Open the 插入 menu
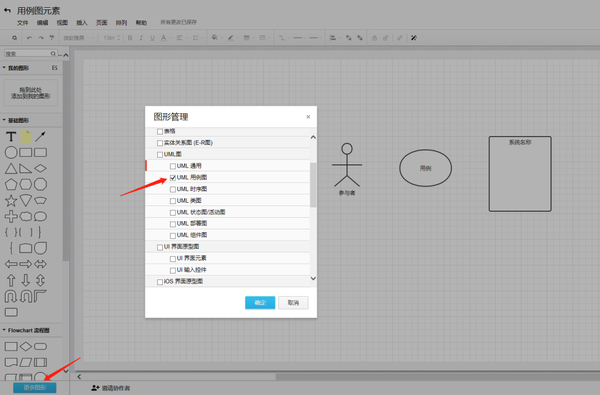This screenshot has width=600, height=395. 82,23
